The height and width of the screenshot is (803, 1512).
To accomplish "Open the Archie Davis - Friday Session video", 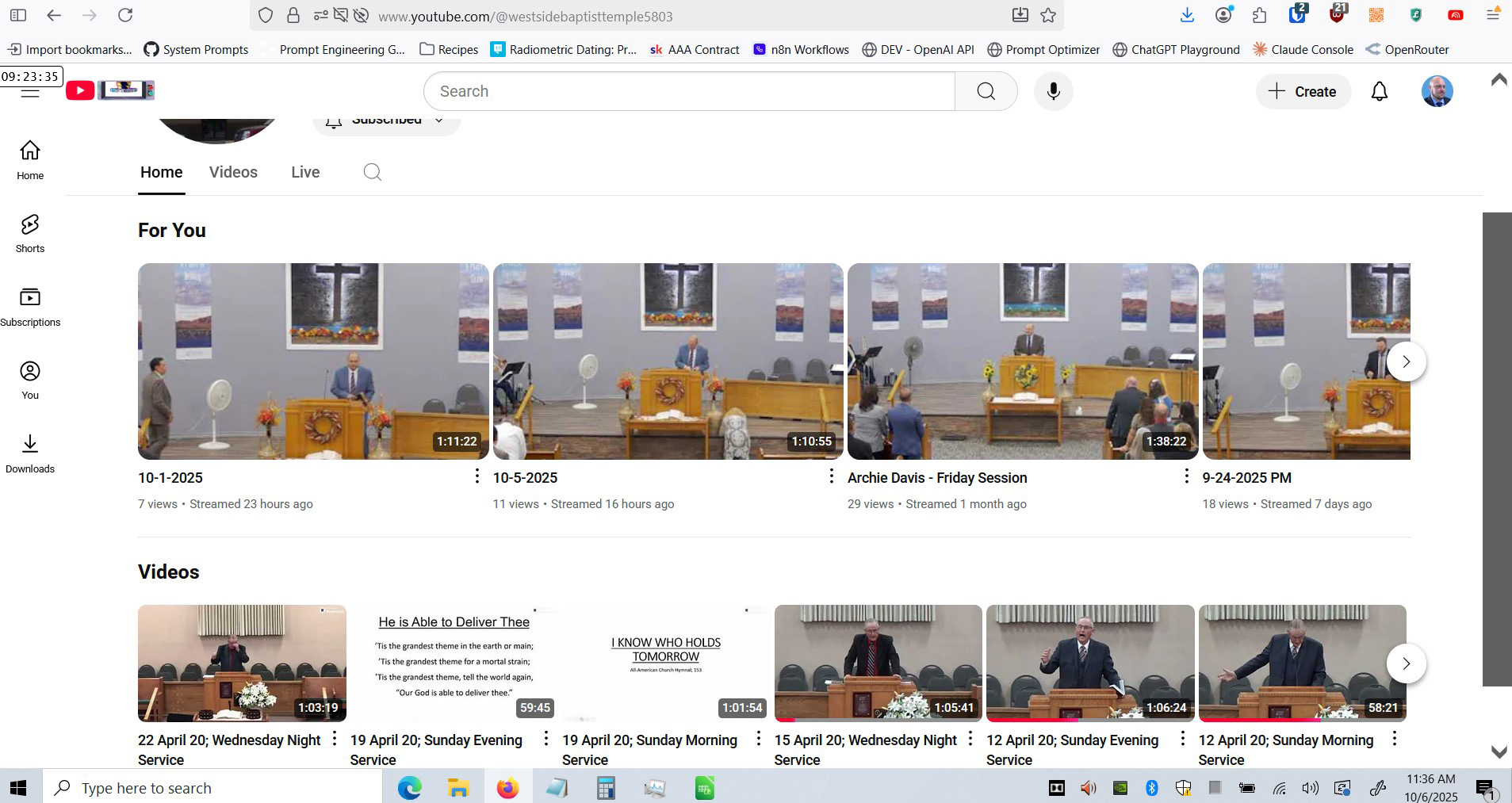I will 1023,361.
